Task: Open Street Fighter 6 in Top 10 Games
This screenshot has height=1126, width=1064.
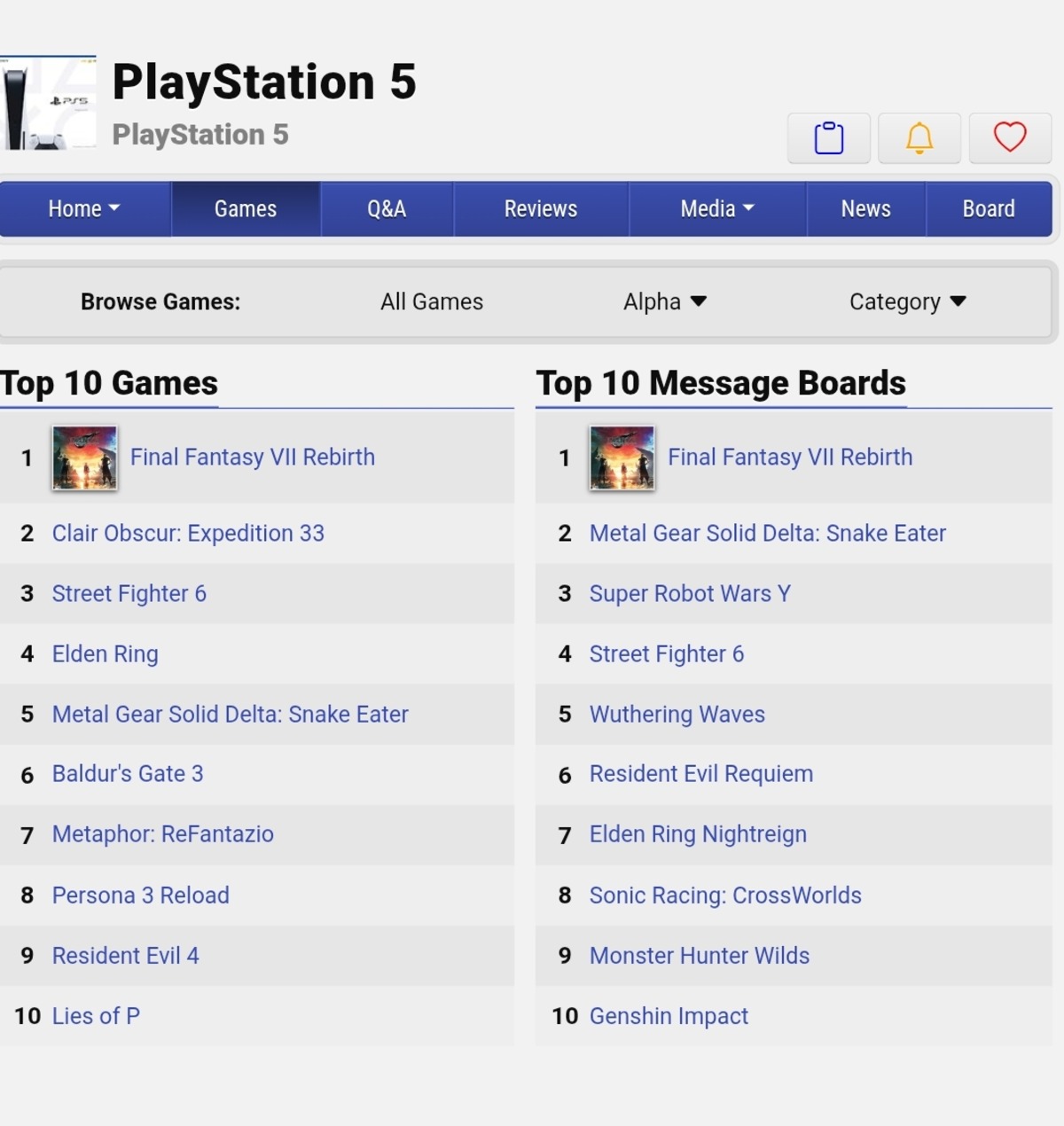Action: [x=129, y=594]
